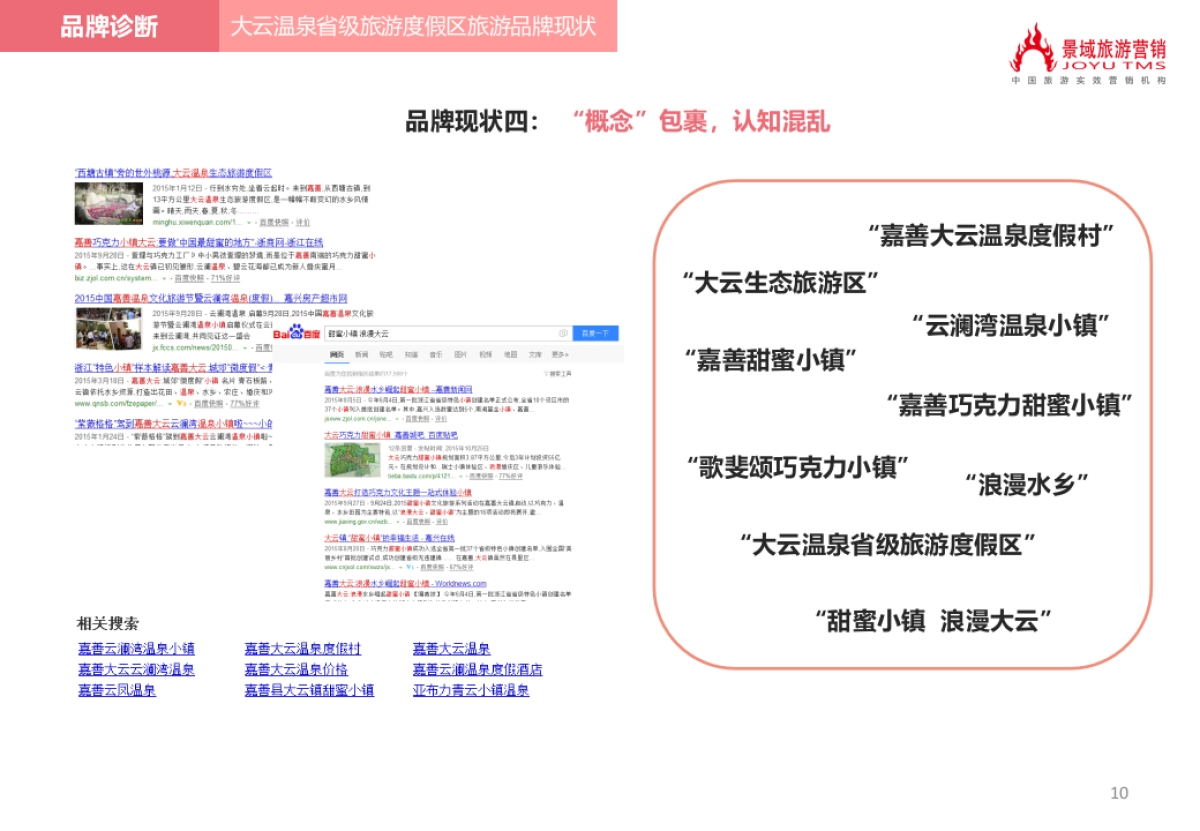Expand the snapshot arrow next to minghu.xiwenquan.com
Viewport: 1200px width, 831px height.
point(249,222)
